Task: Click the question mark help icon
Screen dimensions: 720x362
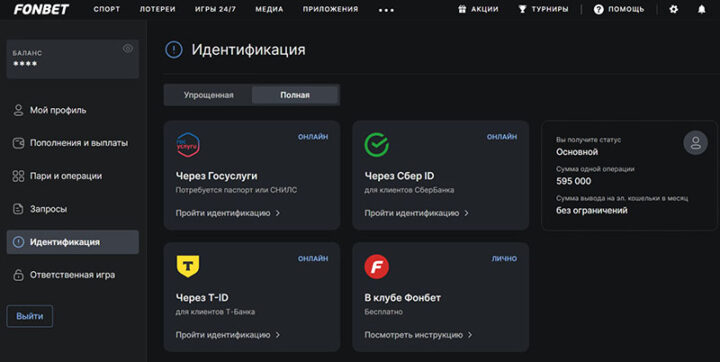Action: pyautogui.click(x=598, y=9)
